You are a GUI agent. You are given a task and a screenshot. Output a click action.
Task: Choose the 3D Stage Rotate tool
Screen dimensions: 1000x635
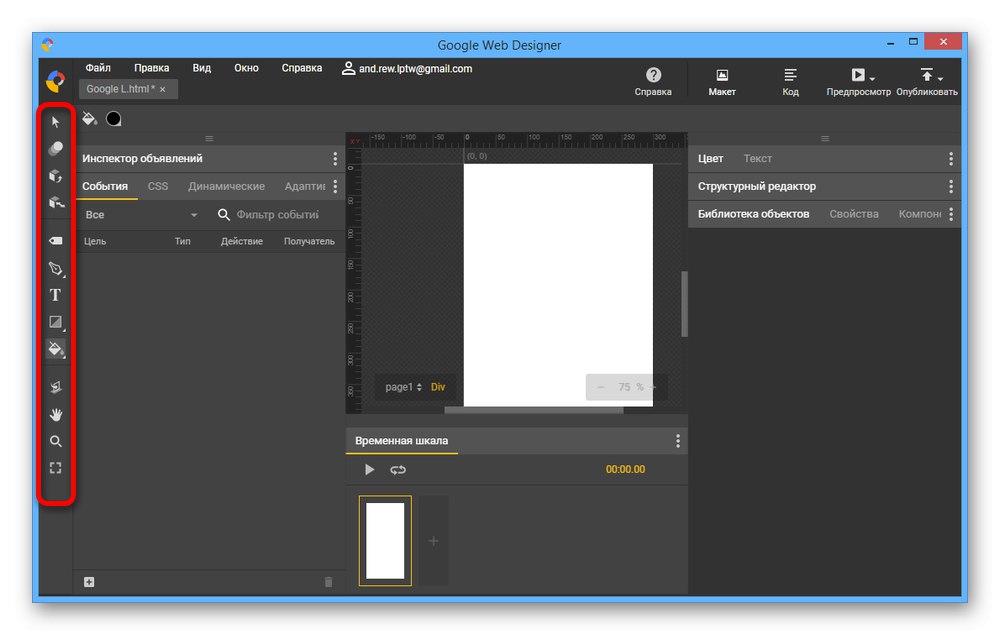pyautogui.click(x=55, y=387)
